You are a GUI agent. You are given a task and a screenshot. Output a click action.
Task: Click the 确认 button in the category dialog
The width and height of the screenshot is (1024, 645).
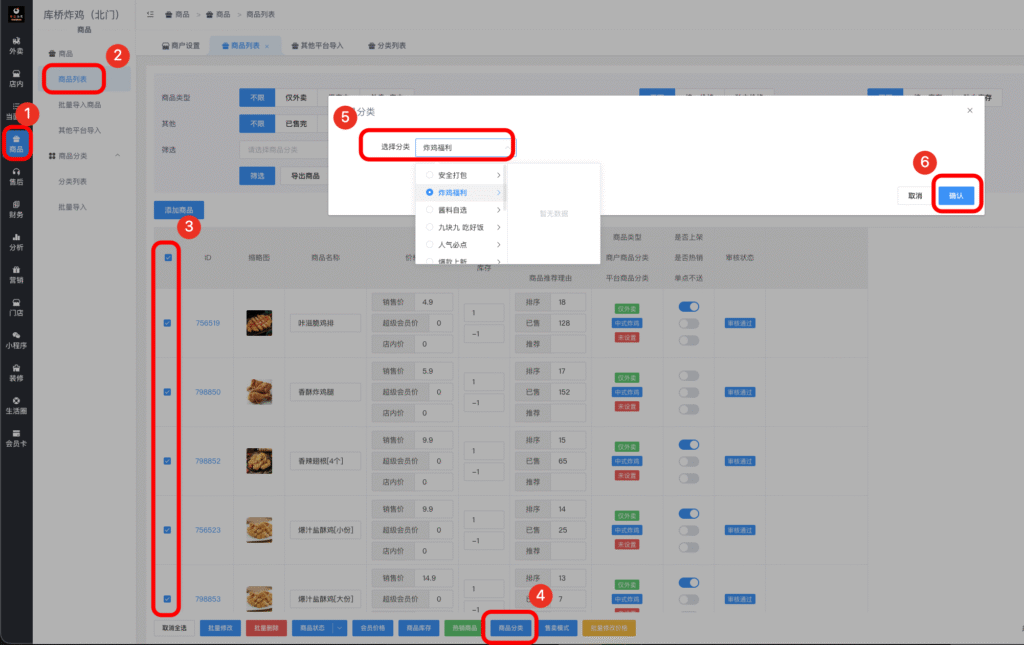956,197
